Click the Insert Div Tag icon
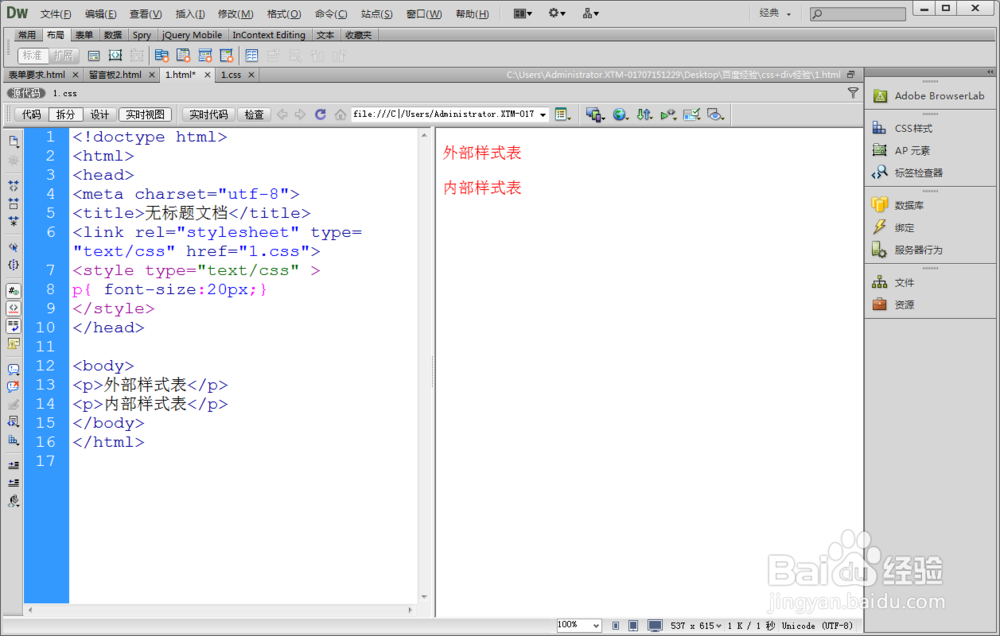 (94, 55)
